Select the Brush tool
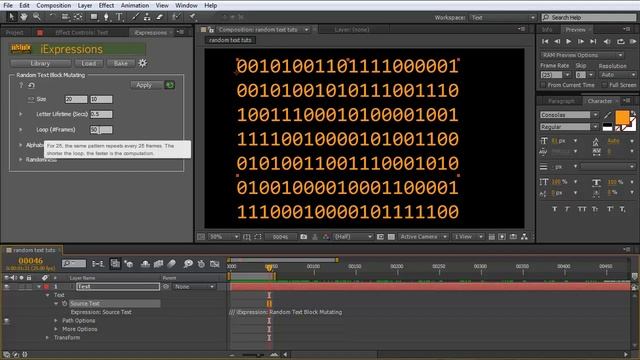This screenshot has width=640, height=360. coord(134,17)
